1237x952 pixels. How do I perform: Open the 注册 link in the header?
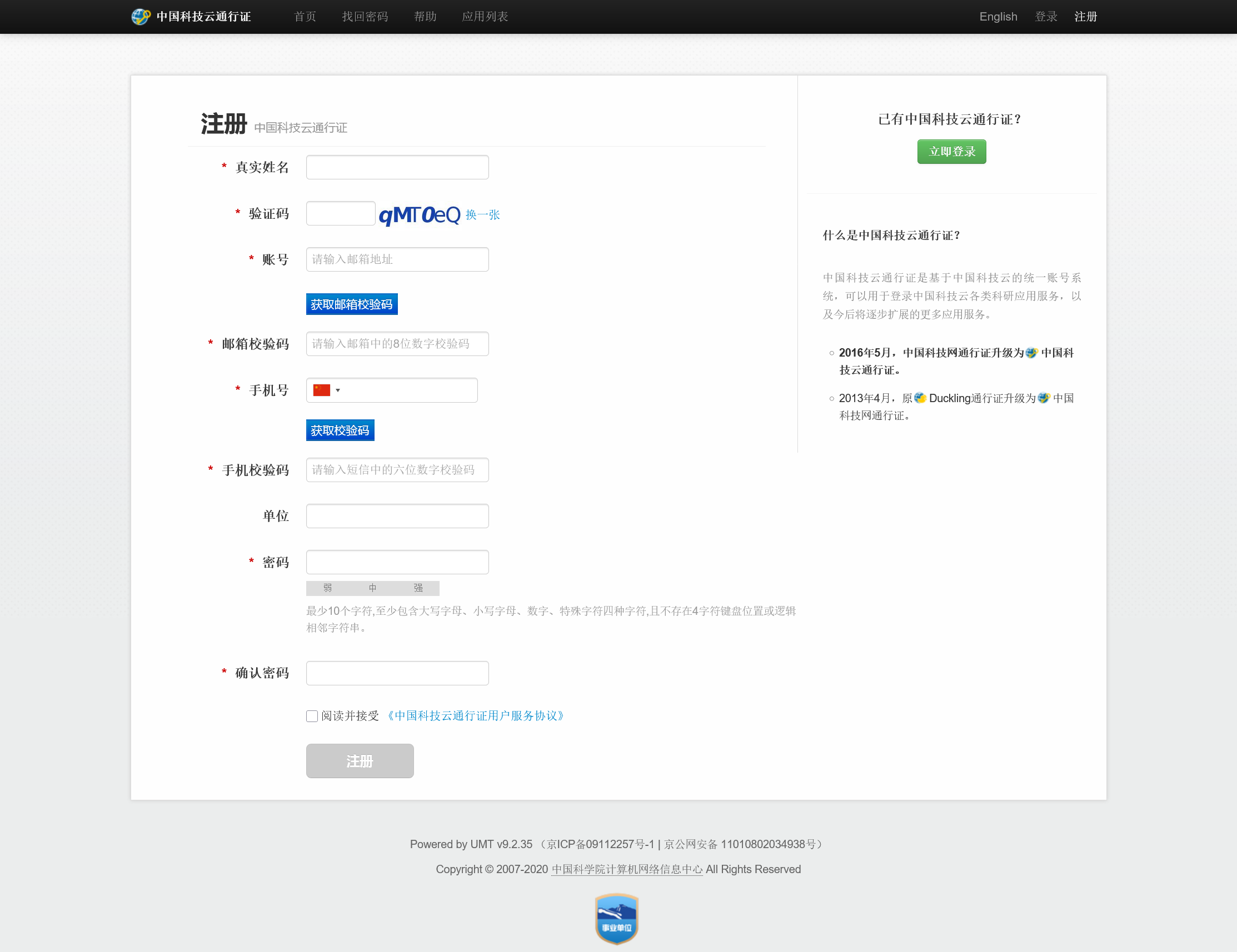[x=1085, y=17]
